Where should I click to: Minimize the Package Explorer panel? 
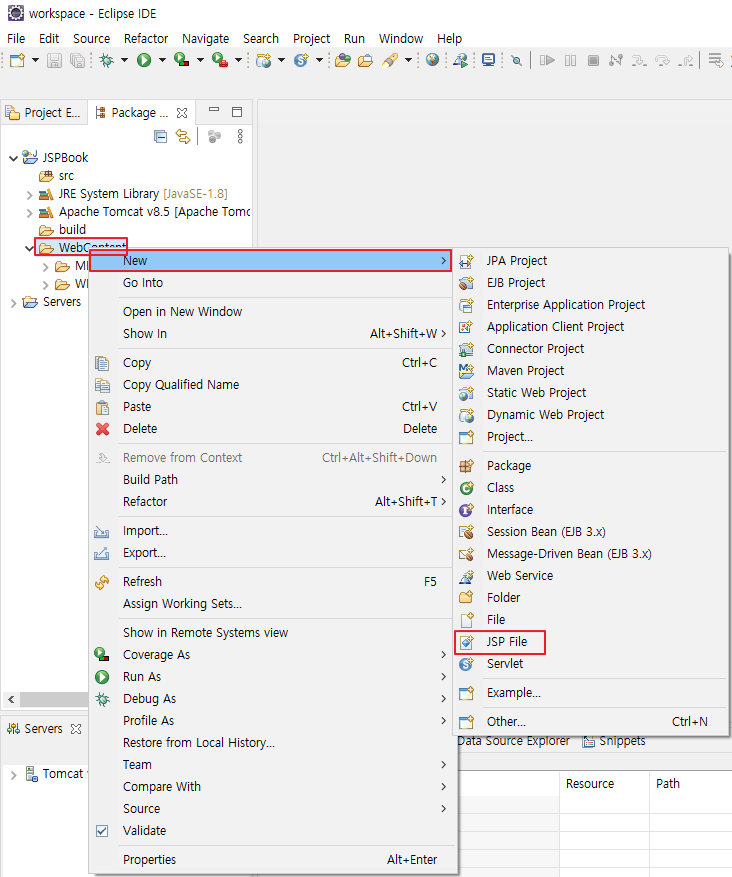(214, 110)
